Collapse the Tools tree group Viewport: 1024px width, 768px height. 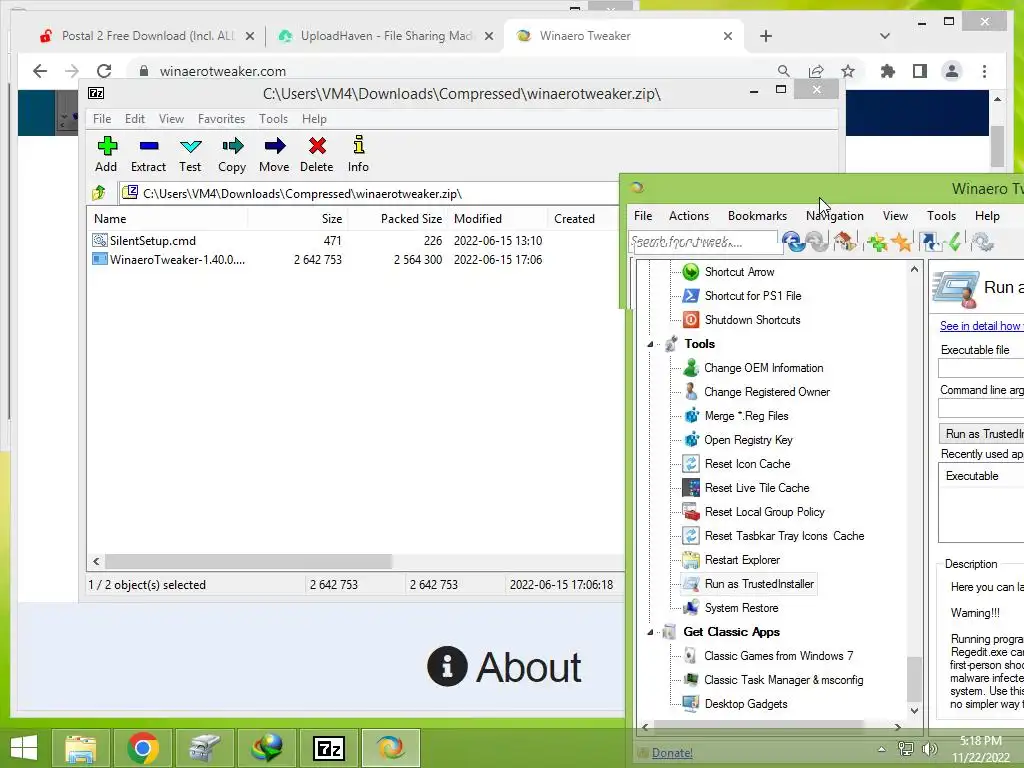click(650, 344)
